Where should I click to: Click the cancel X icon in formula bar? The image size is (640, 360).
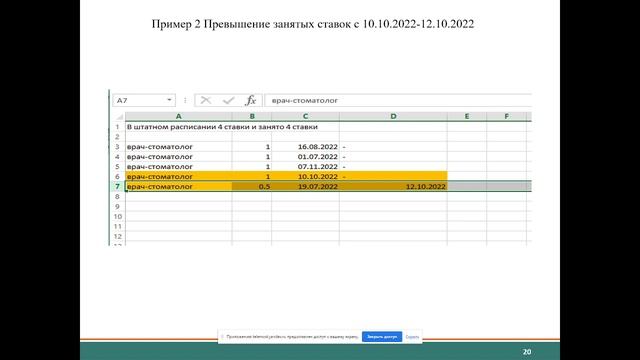(x=206, y=100)
